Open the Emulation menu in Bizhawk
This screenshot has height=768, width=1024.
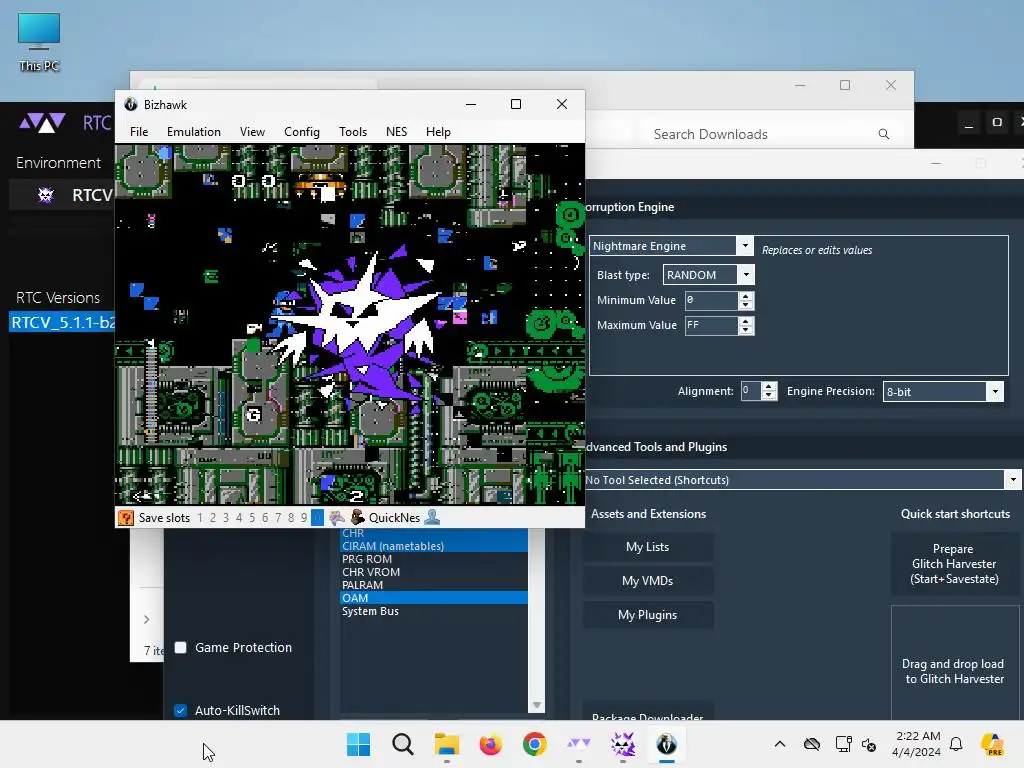tap(193, 132)
